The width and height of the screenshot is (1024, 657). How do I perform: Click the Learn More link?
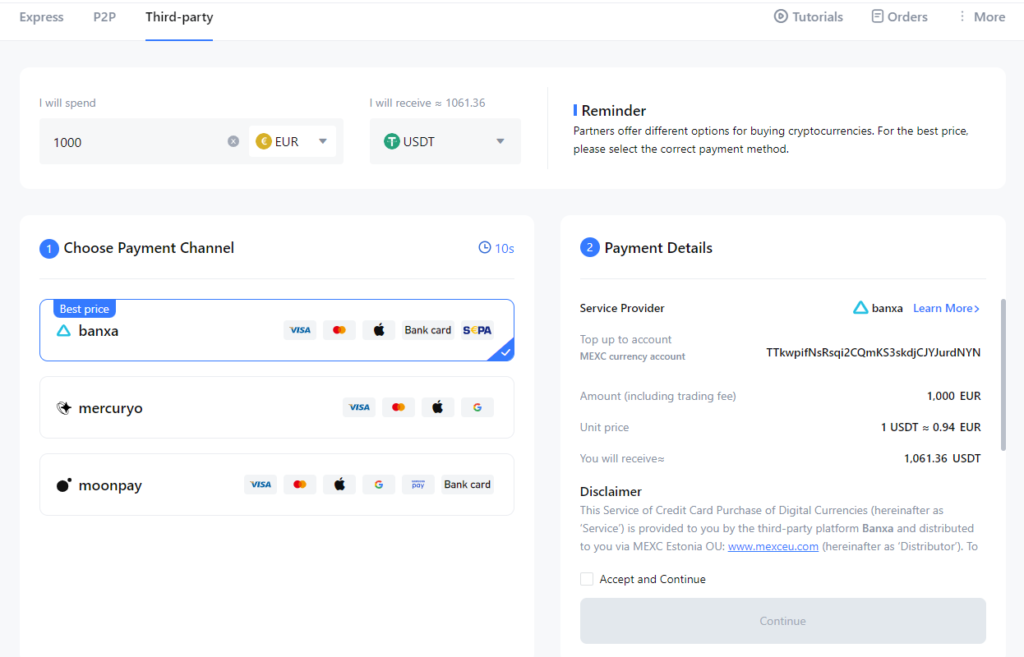(946, 308)
